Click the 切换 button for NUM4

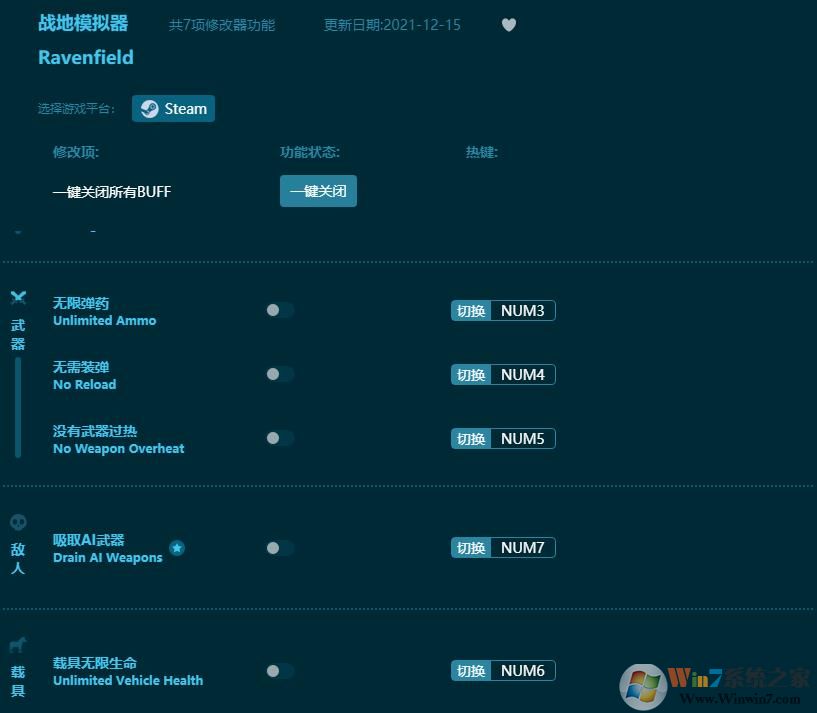click(471, 374)
